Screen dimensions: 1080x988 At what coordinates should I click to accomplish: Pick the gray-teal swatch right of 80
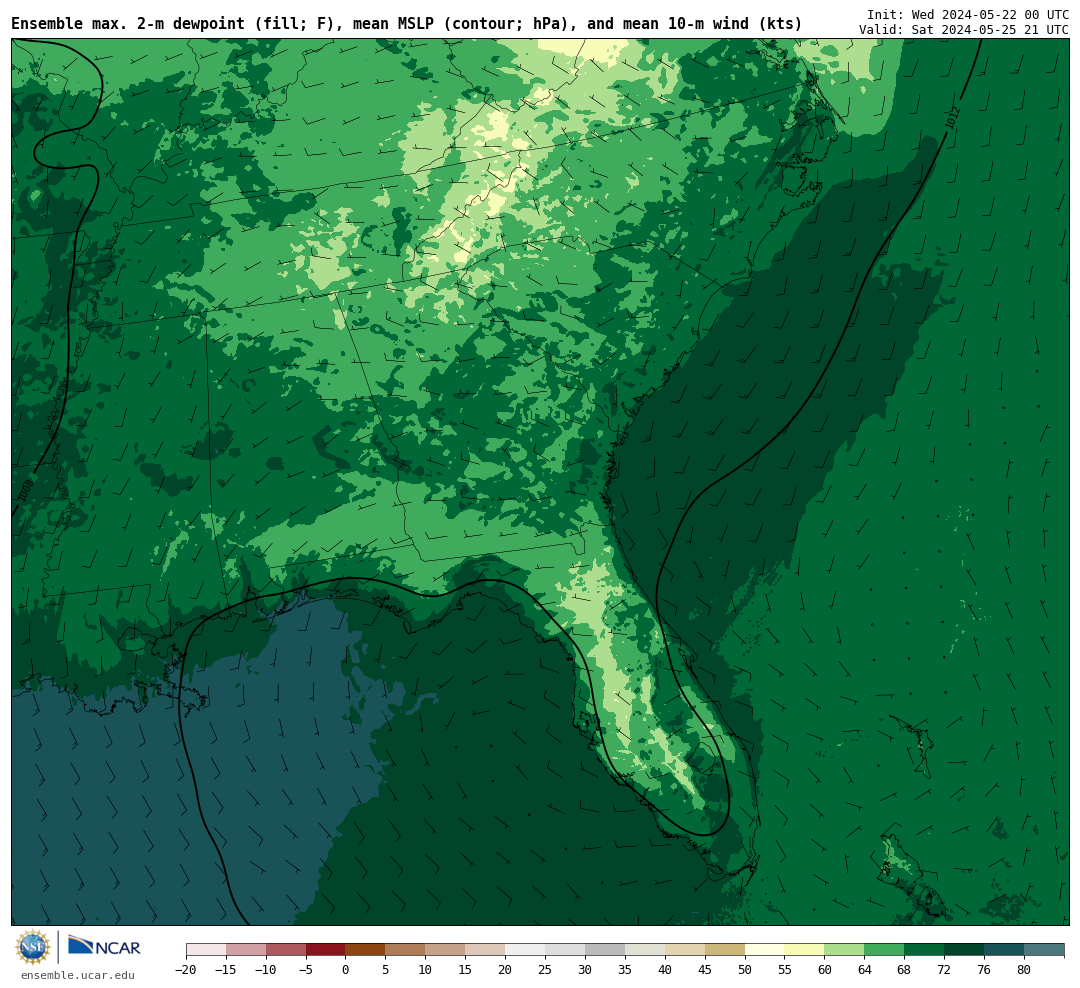1044,950
